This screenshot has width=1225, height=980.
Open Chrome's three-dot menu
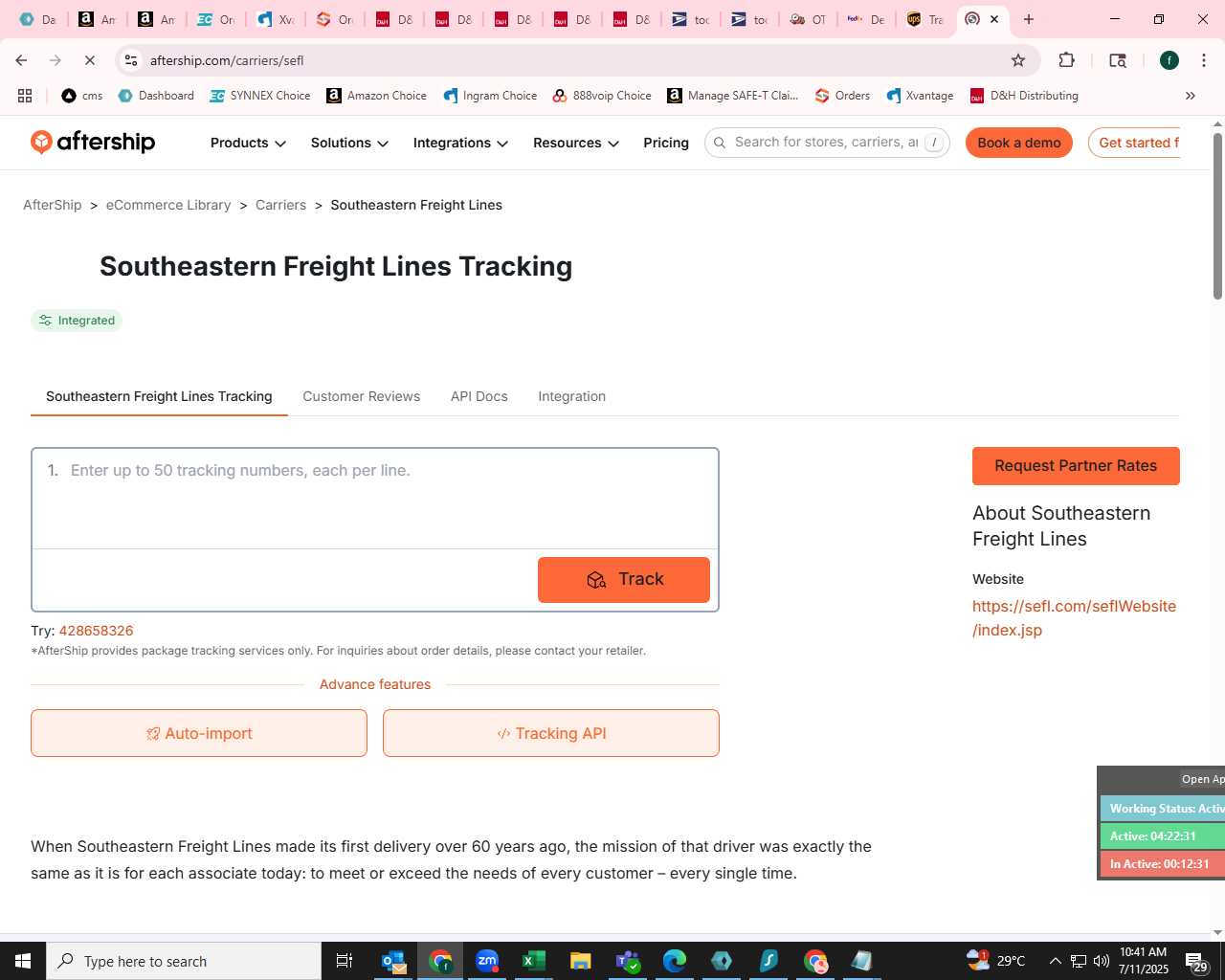1203,60
